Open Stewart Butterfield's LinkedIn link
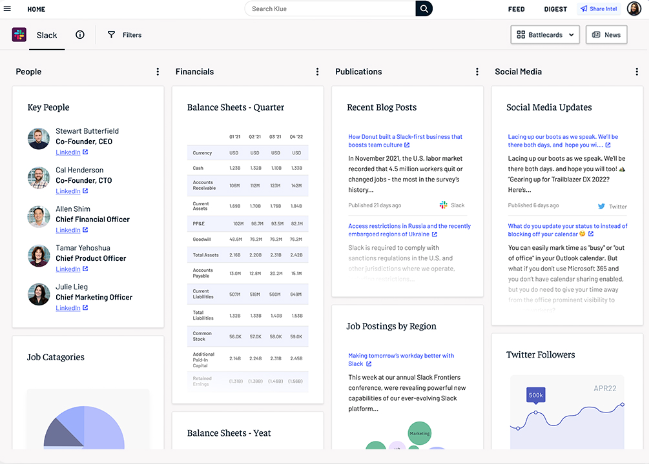This screenshot has width=649, height=464. (x=68, y=152)
